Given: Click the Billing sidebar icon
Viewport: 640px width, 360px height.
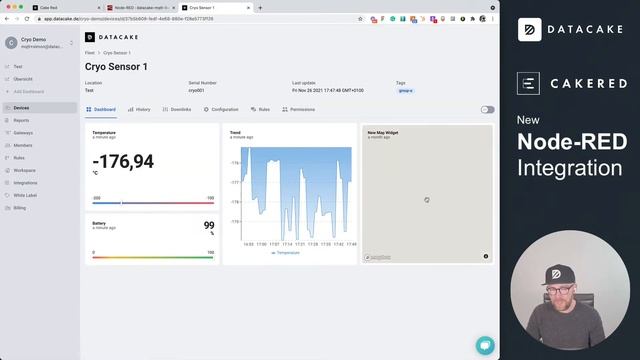Looking at the screenshot, I should (7, 208).
